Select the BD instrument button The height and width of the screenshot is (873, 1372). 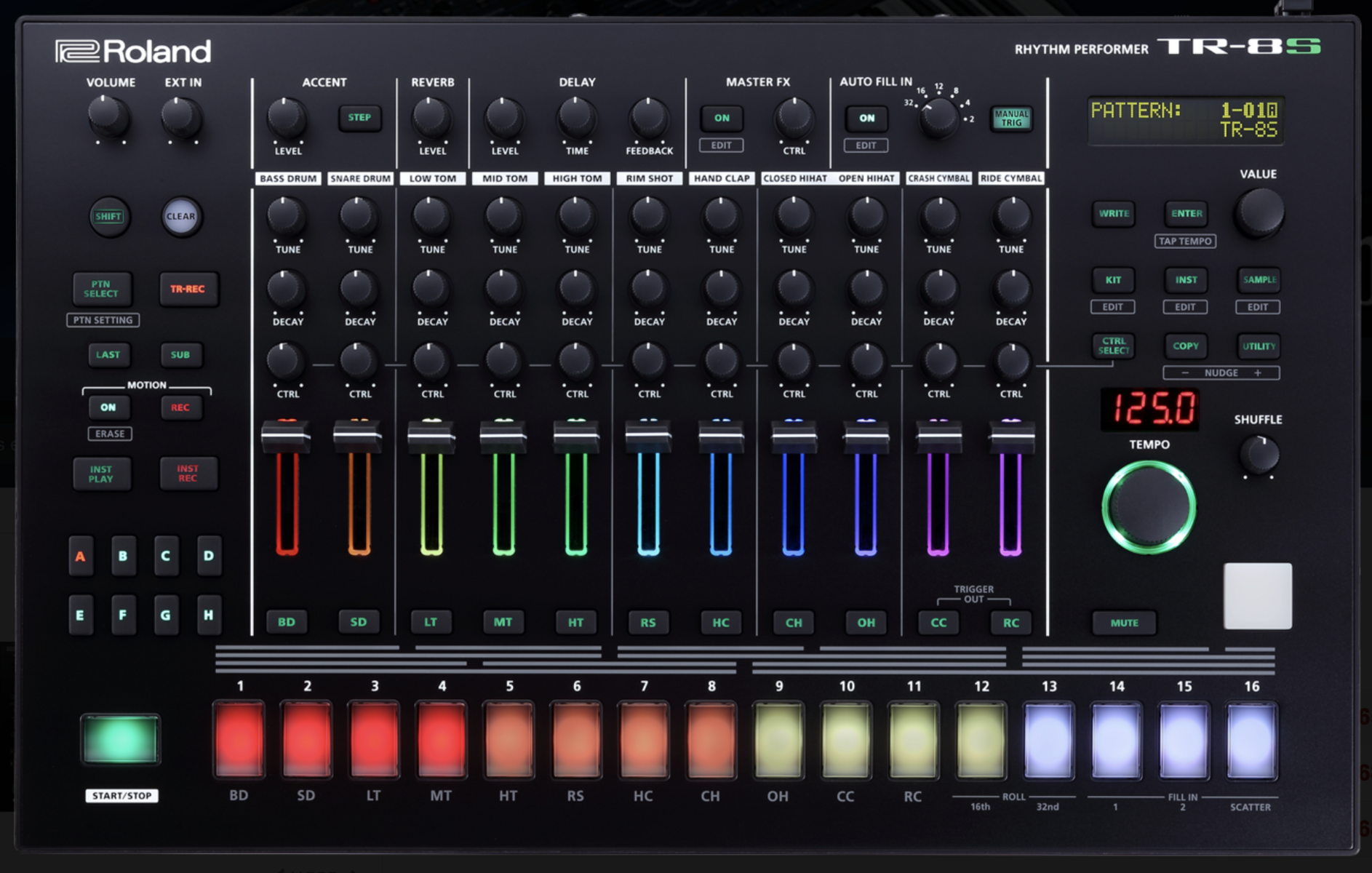[x=287, y=622]
